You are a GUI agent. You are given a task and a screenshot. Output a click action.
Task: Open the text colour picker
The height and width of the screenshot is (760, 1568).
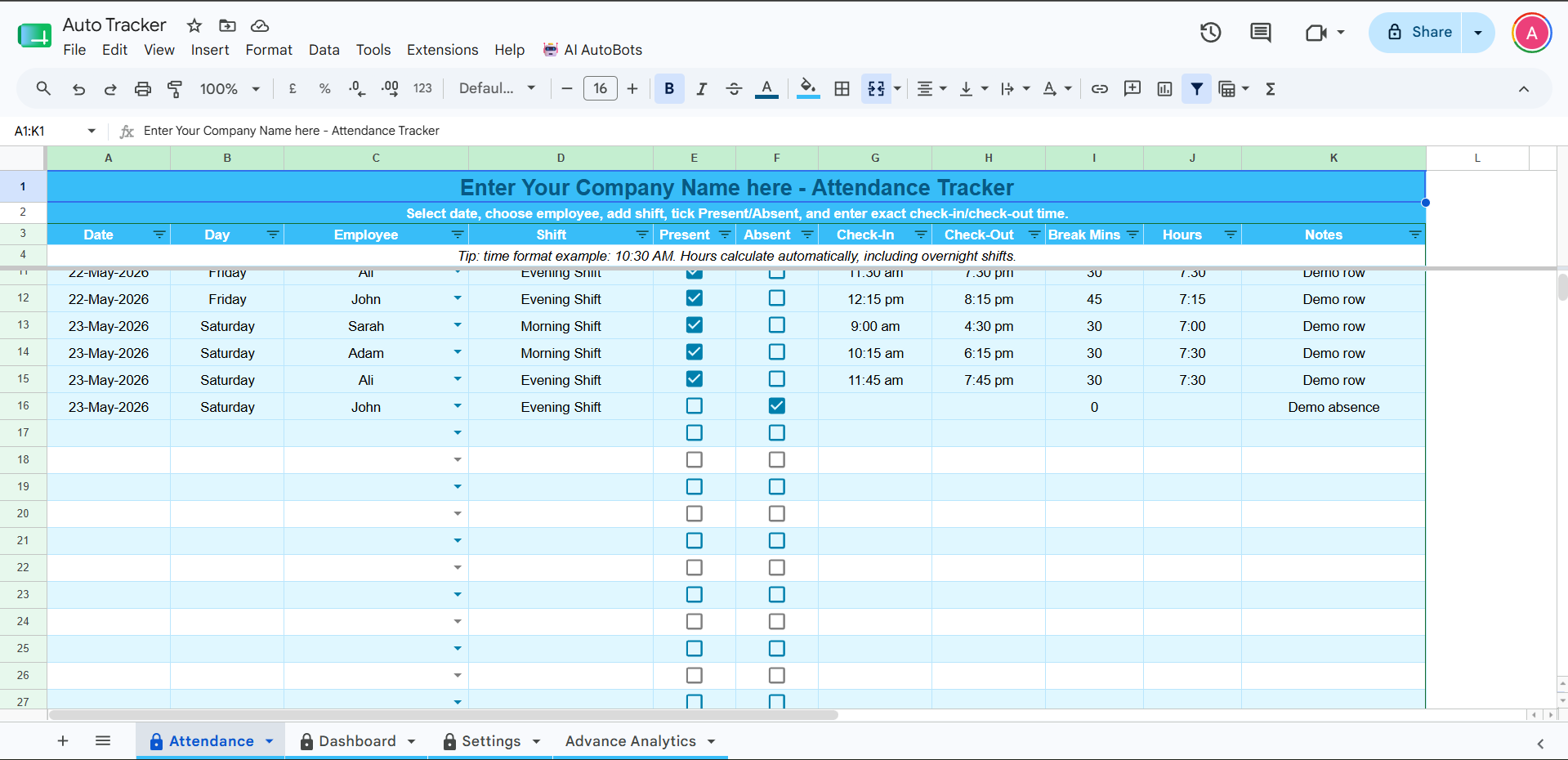(x=766, y=88)
